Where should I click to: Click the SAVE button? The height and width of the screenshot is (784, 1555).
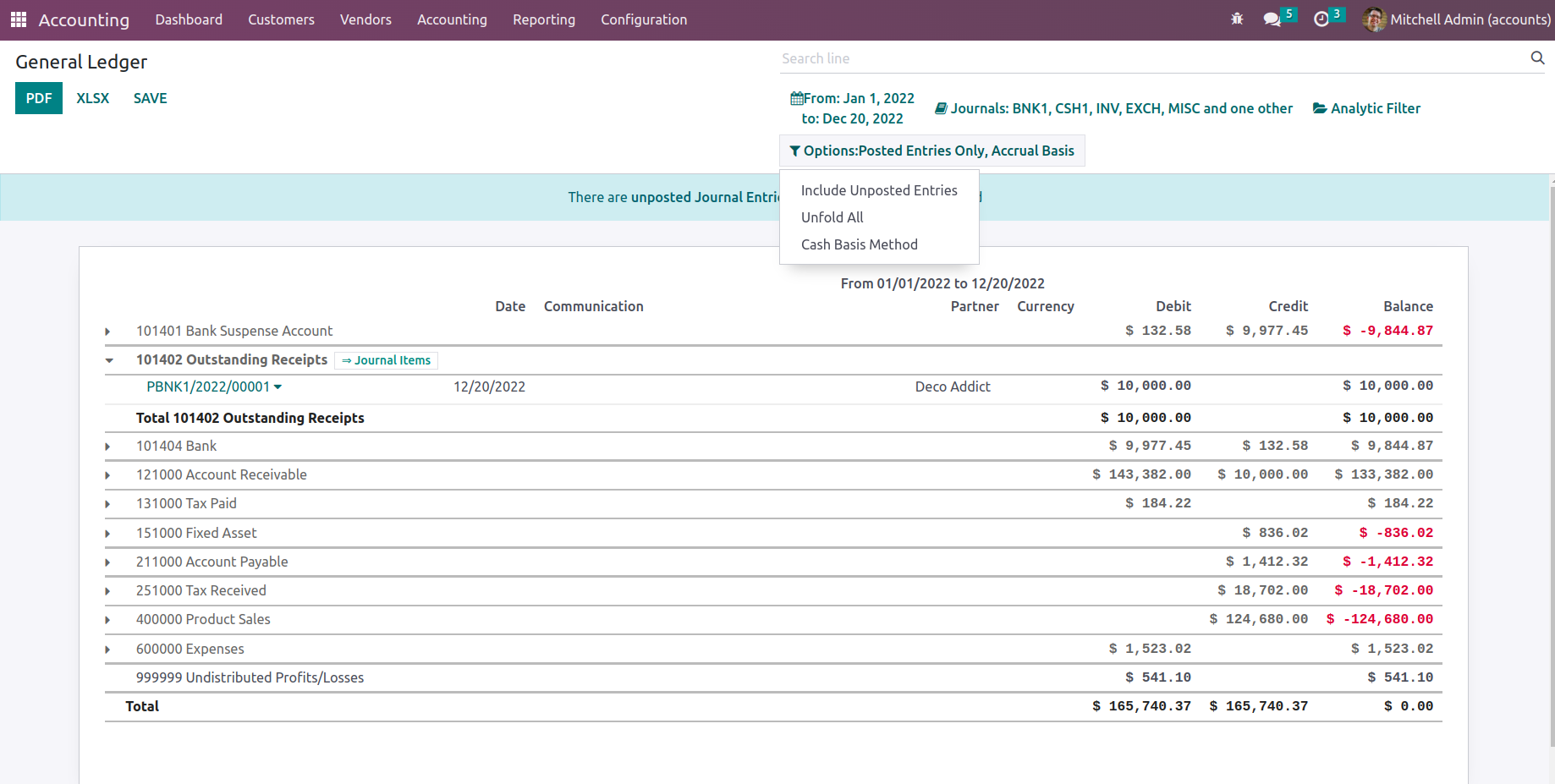151,98
